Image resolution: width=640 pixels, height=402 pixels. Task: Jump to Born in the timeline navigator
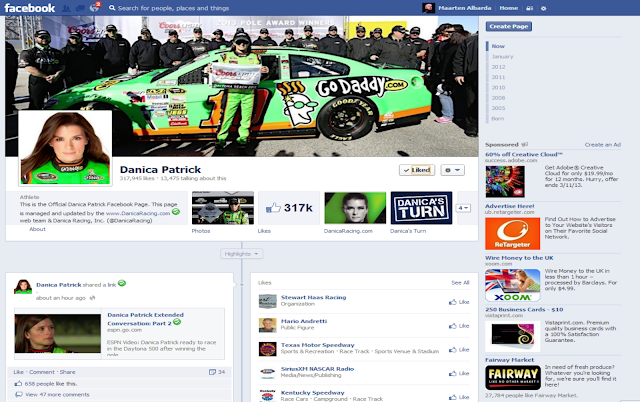[498, 118]
